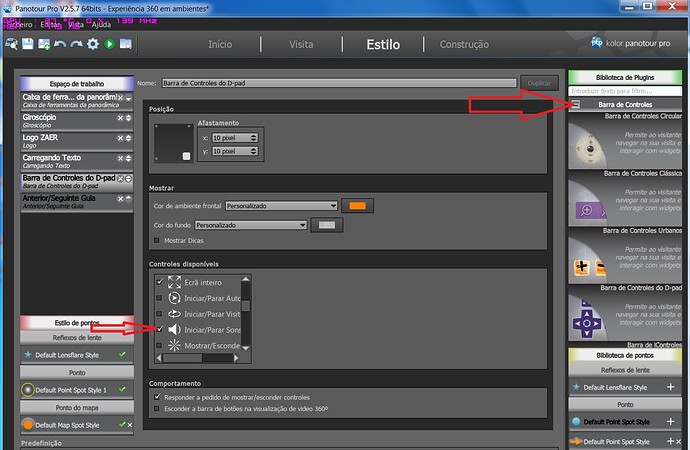Move Anterior/Seguinte Guia up with its arrow
The height and width of the screenshot is (450, 690).
click(128, 199)
